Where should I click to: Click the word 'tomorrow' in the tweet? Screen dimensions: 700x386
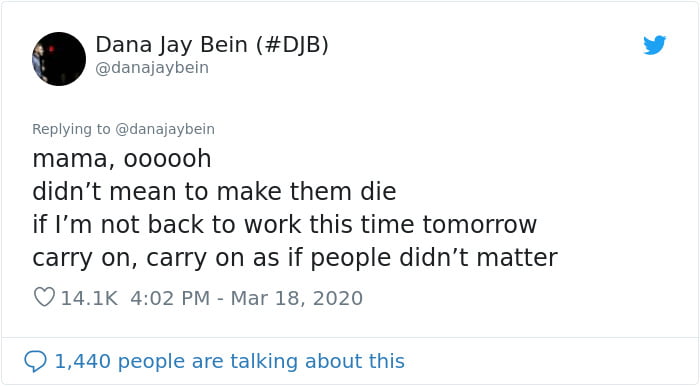click(x=479, y=225)
